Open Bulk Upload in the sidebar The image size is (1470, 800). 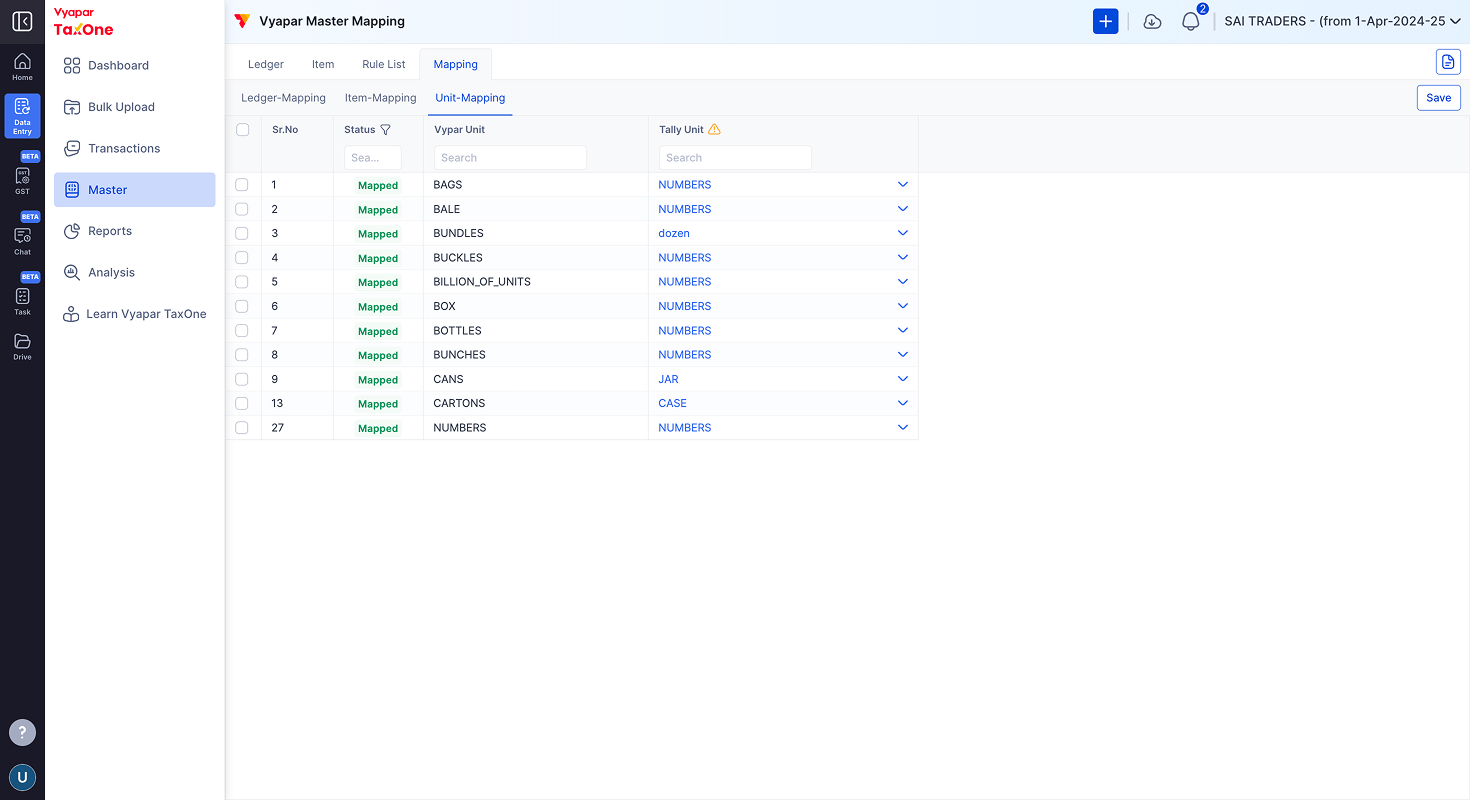(x=134, y=107)
